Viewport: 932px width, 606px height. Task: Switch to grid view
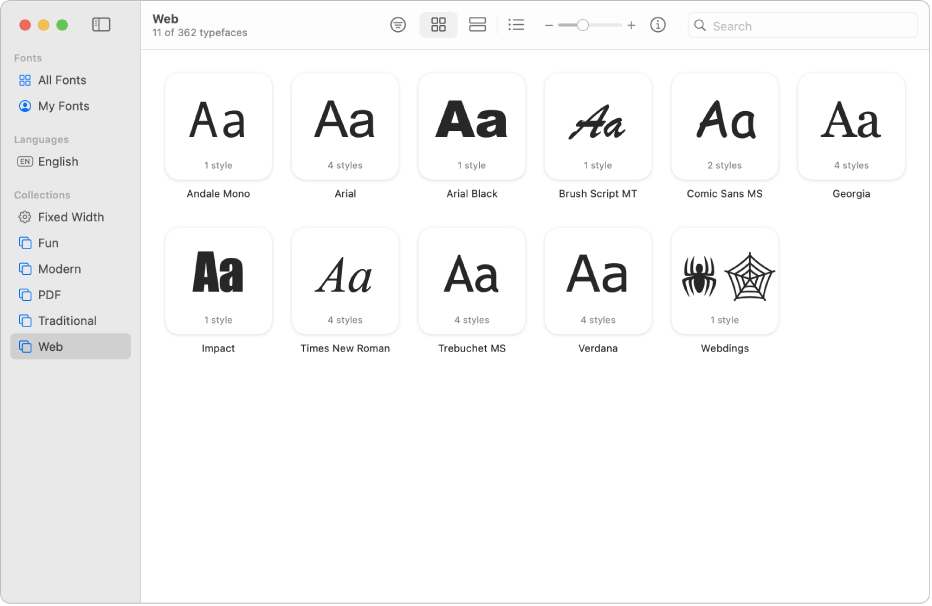pyautogui.click(x=439, y=25)
